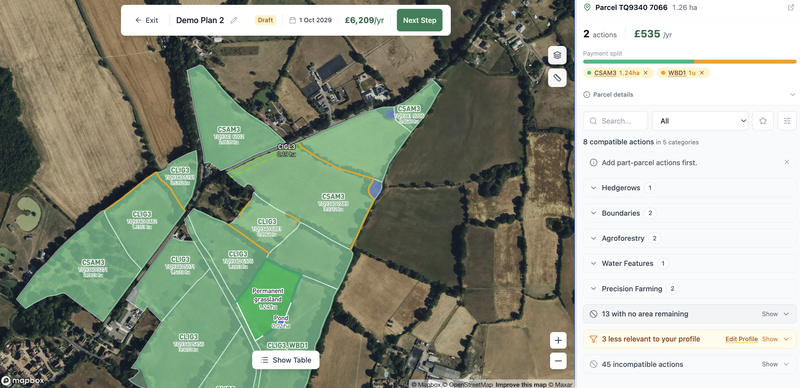Viewport: 800px width, 388px height.
Task: Click the Pond feature on map
Action: point(281,322)
